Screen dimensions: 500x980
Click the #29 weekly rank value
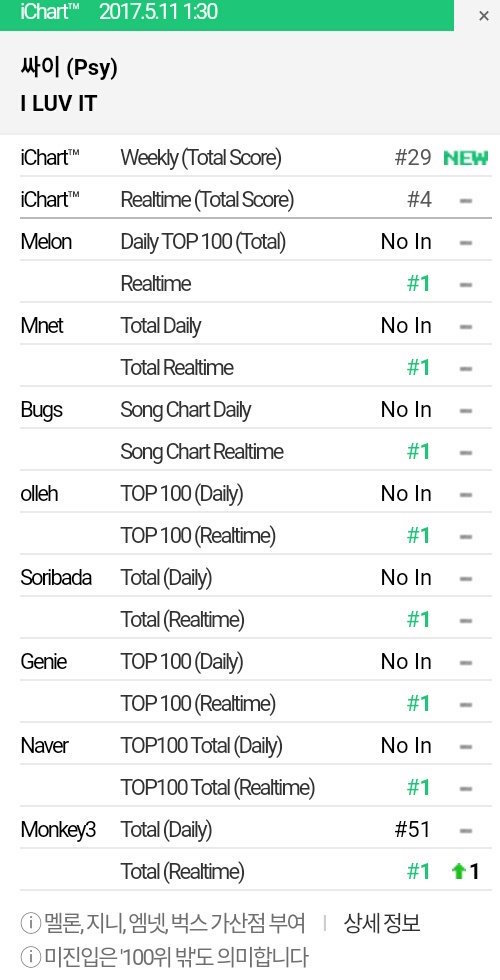[x=412, y=157]
